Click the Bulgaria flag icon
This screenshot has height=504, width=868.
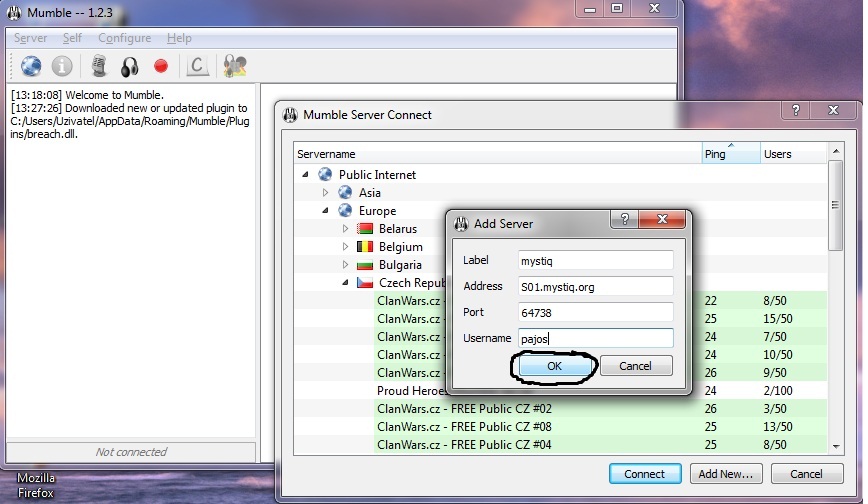pyautogui.click(x=365, y=265)
